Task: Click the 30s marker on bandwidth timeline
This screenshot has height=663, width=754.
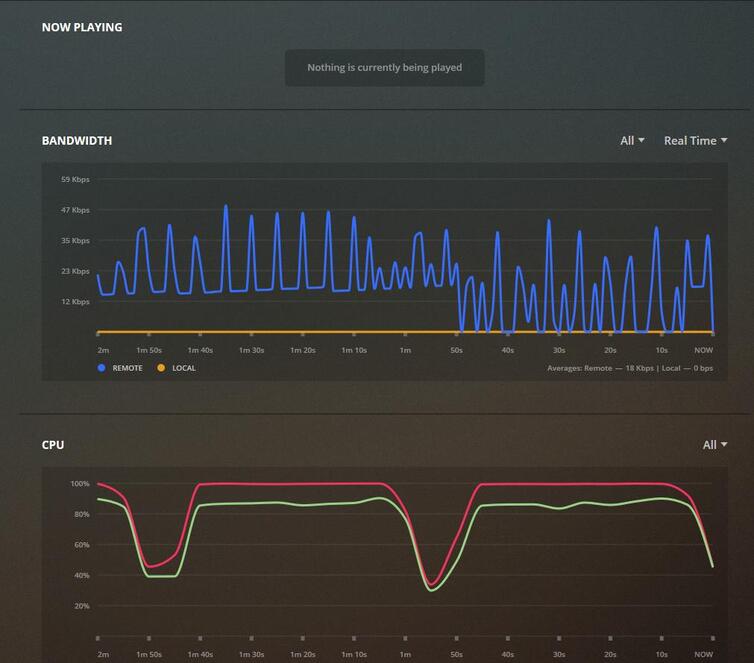Action: (559, 350)
